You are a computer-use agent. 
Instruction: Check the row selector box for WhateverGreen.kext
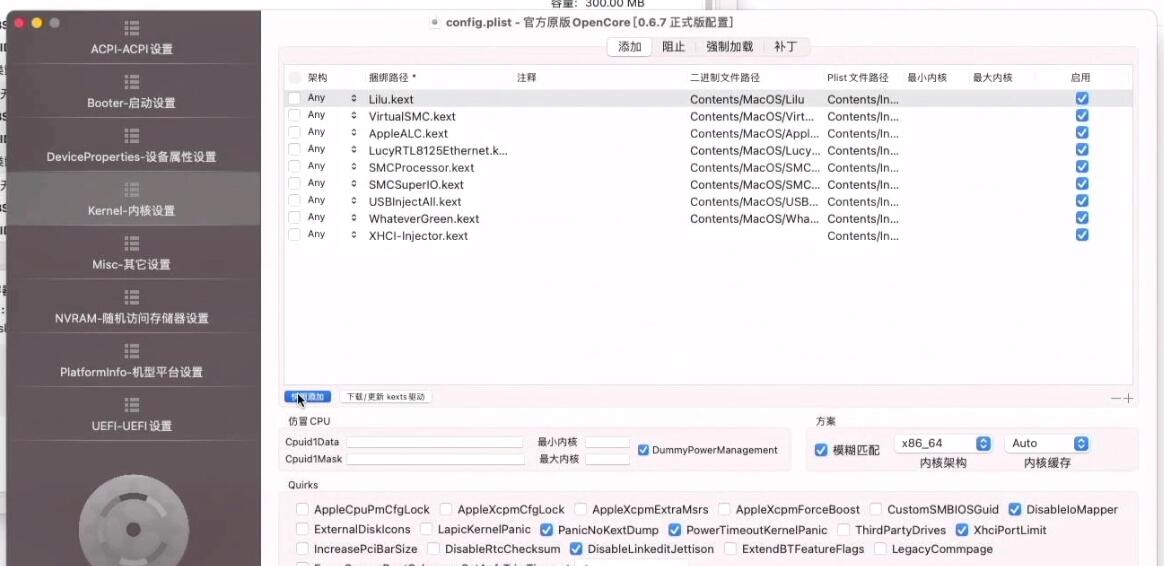coord(295,218)
